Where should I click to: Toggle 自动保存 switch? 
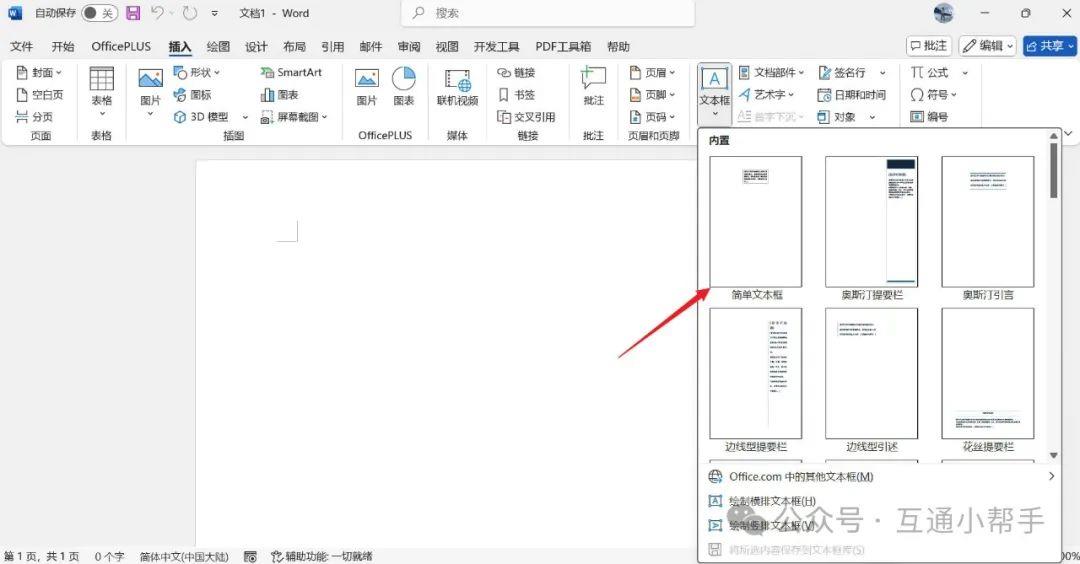tap(99, 13)
